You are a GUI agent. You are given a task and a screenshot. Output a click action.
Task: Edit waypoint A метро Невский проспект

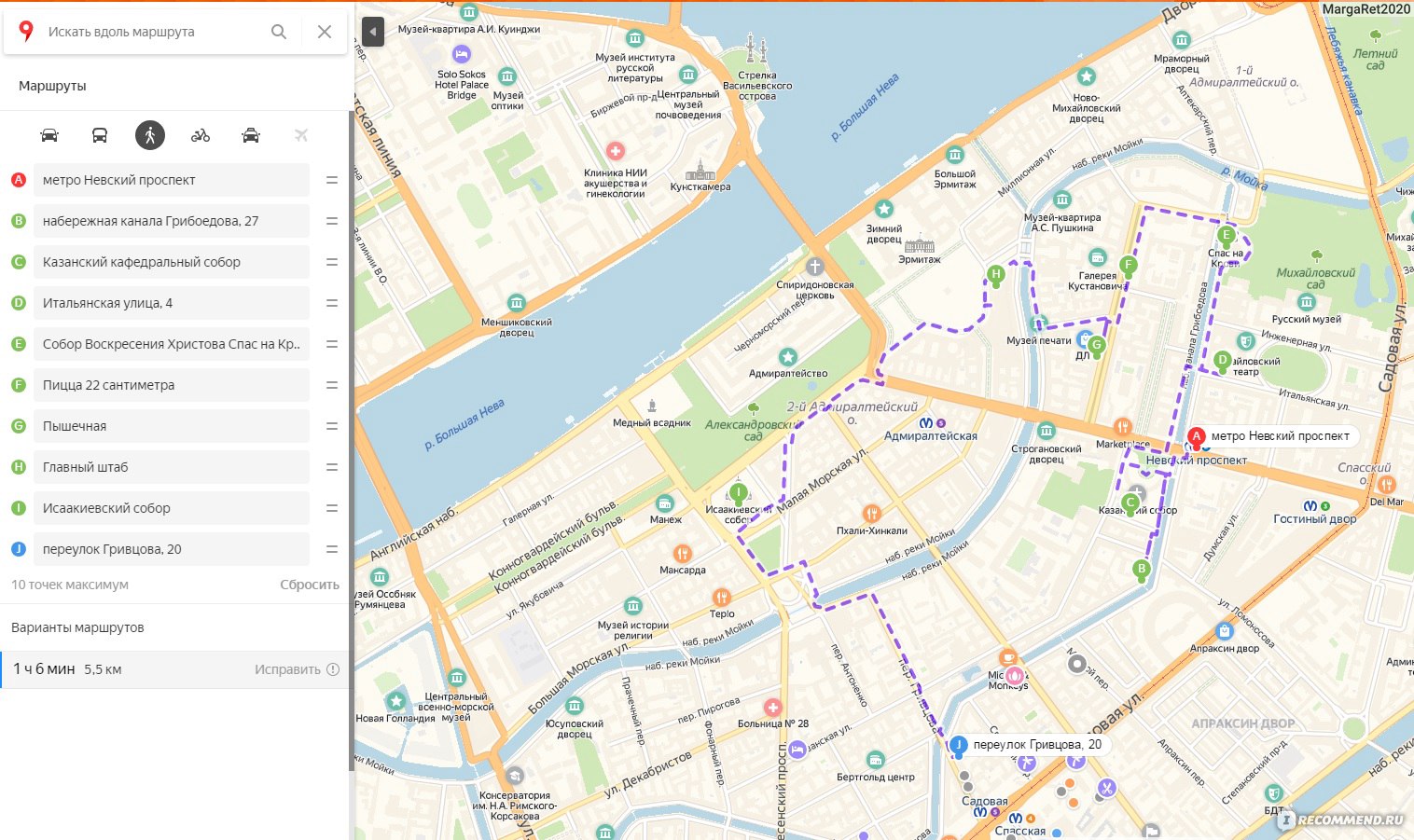point(172,180)
